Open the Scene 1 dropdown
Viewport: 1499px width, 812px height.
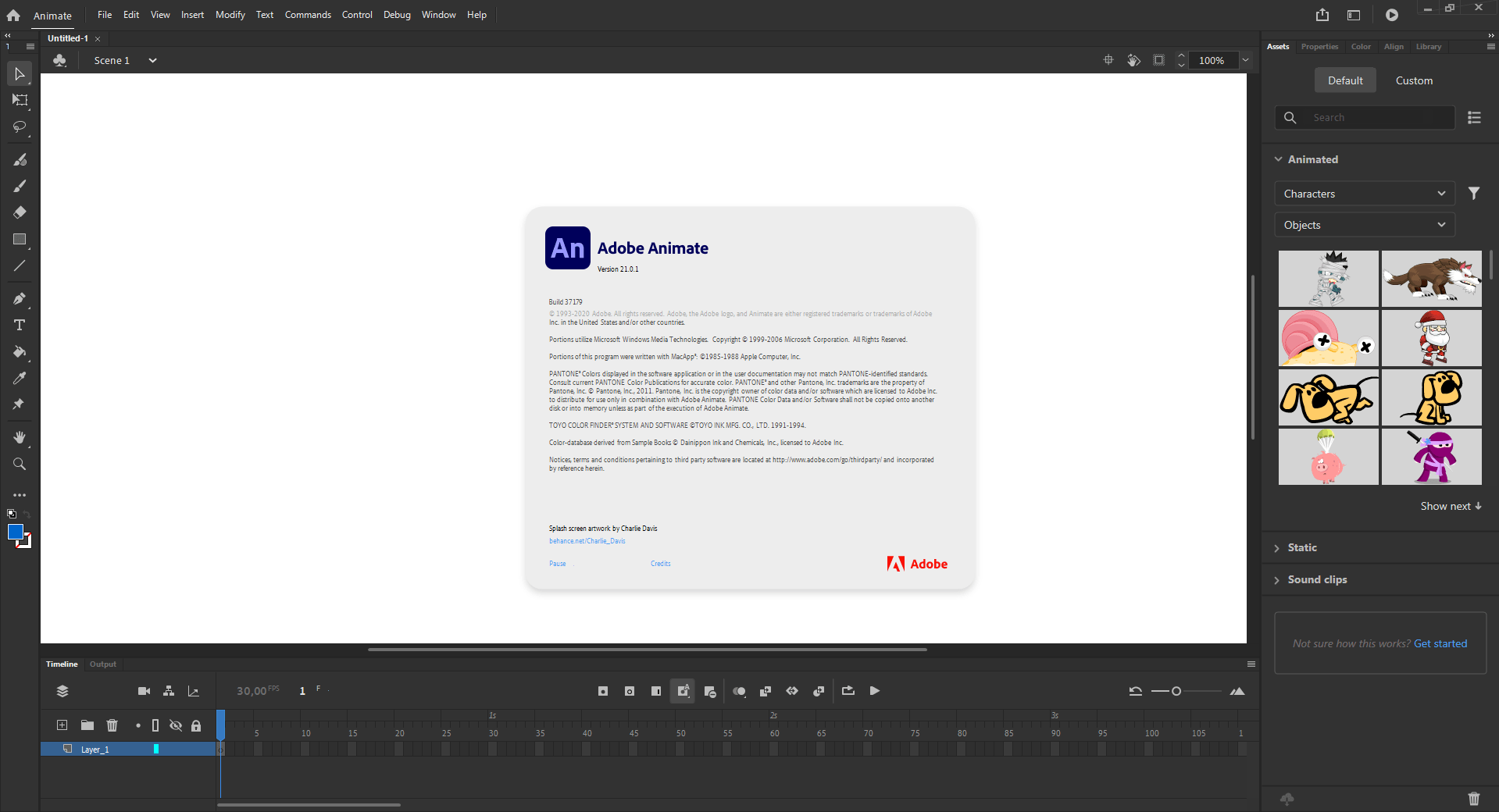(152, 60)
